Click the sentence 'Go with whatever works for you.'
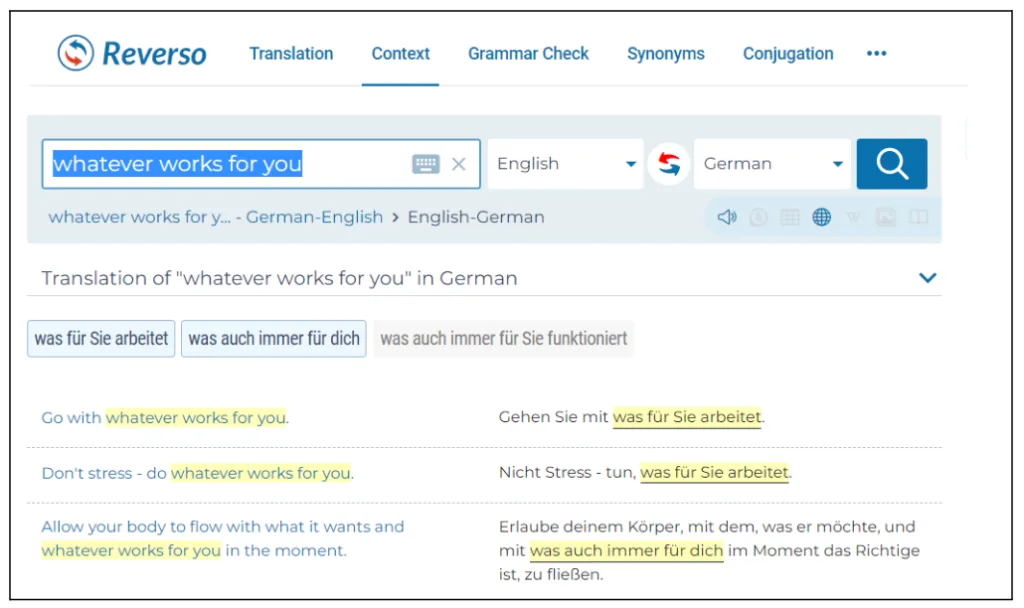The image size is (1024, 608). point(165,417)
